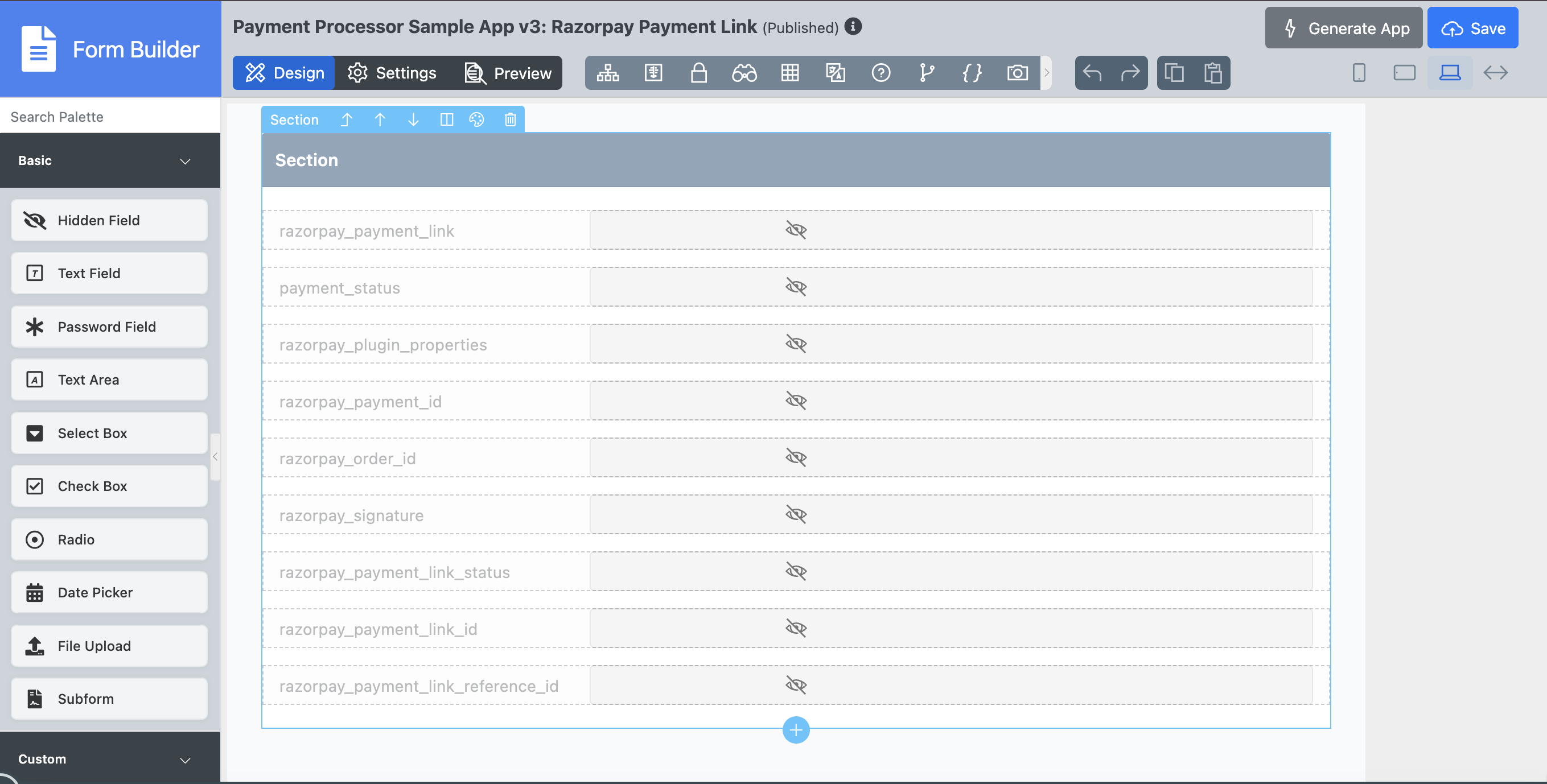This screenshot has width=1547, height=784.
Task: Open the JSON definition braces icon
Action: pos(972,73)
